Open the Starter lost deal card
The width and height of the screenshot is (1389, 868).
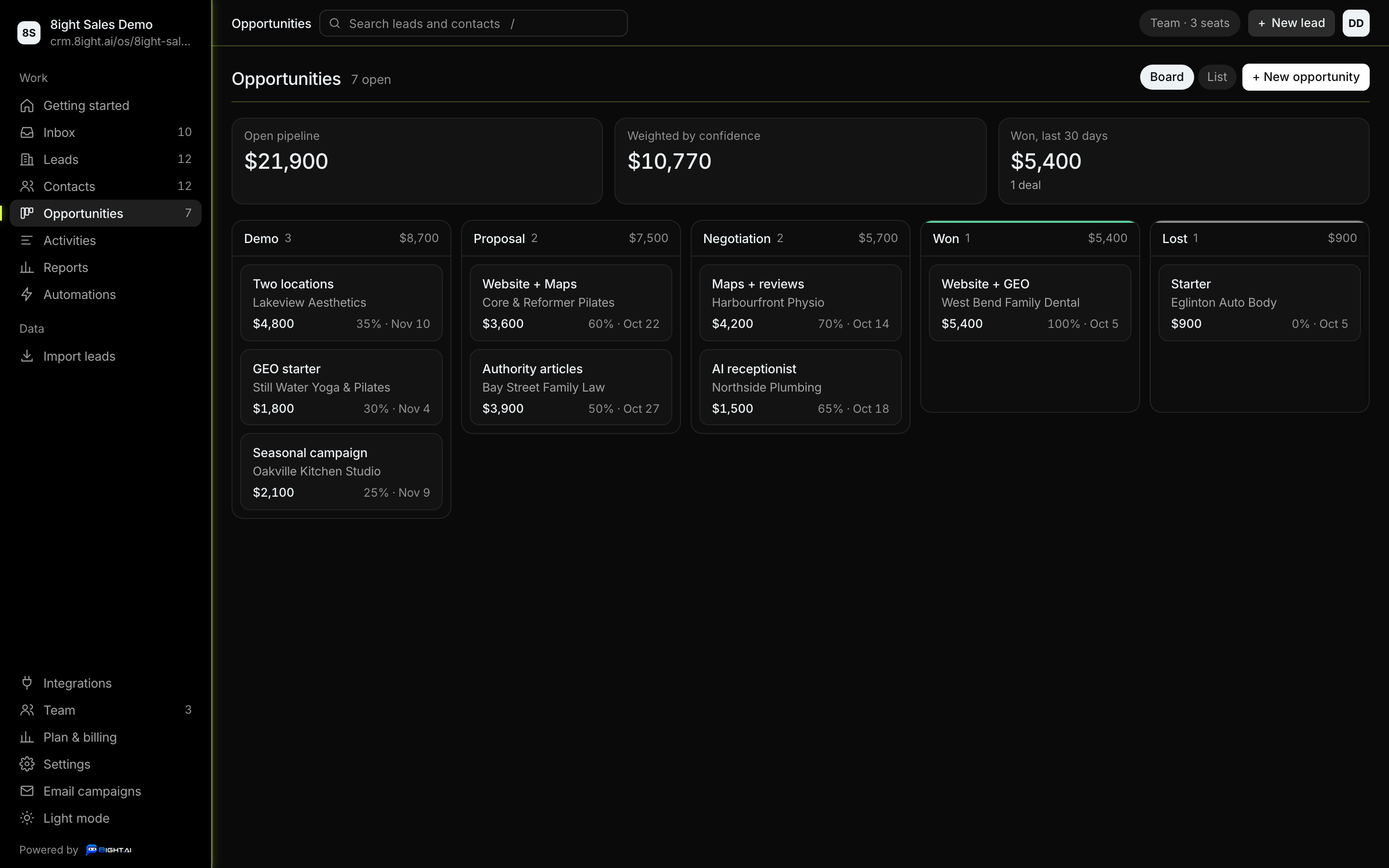click(x=1259, y=303)
